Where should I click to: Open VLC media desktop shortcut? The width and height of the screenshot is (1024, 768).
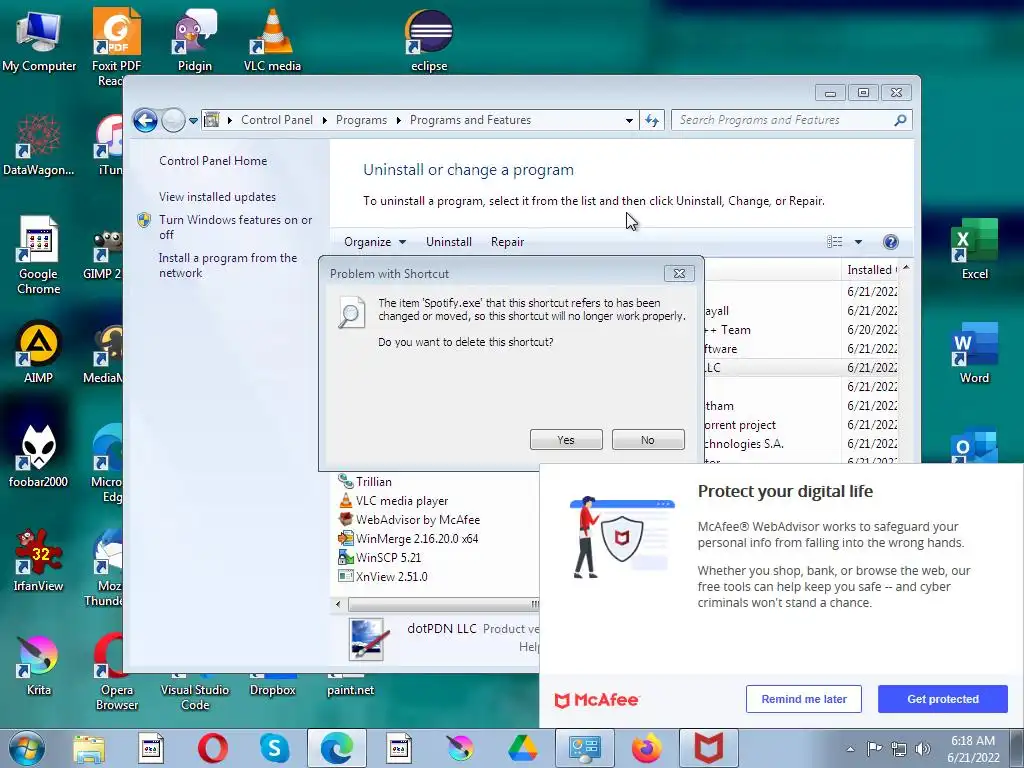pyautogui.click(x=272, y=41)
